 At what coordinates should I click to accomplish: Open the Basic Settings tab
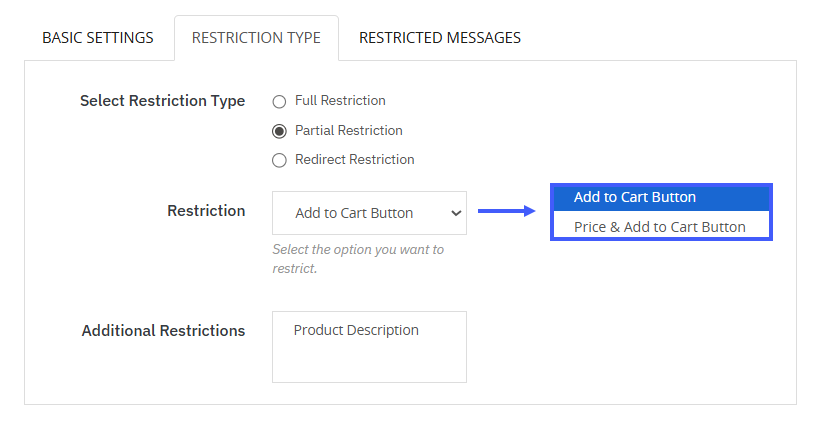(x=98, y=38)
